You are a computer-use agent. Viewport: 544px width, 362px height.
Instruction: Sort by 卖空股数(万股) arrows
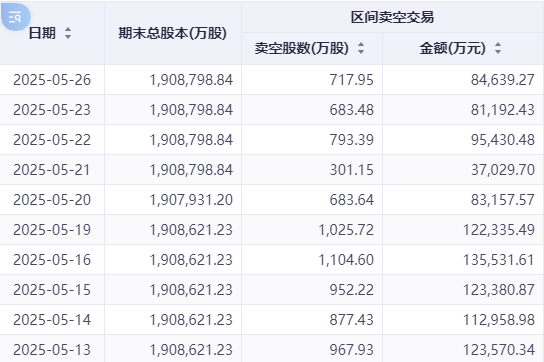pyautogui.click(x=361, y=48)
